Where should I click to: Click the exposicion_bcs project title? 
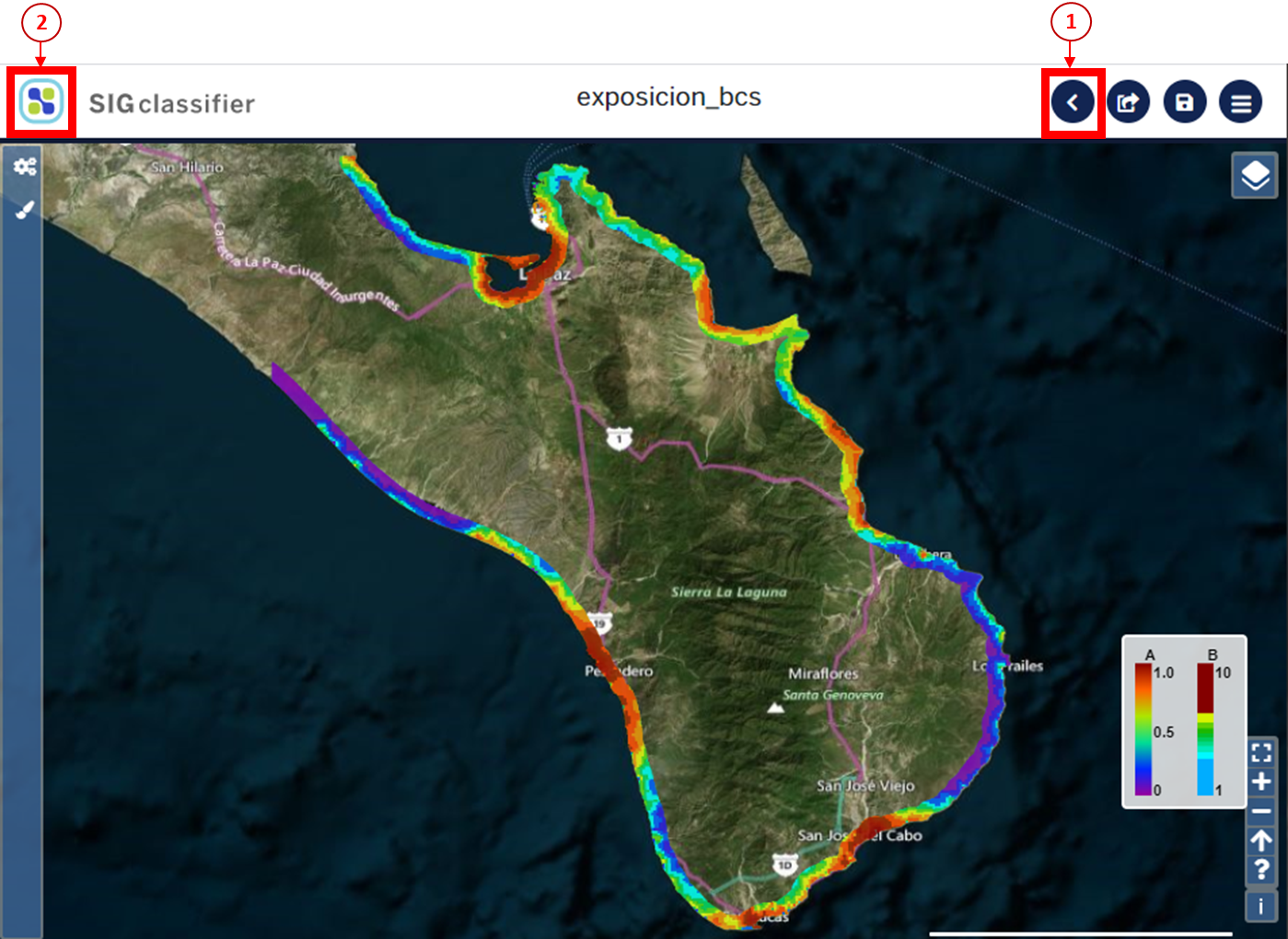668,98
